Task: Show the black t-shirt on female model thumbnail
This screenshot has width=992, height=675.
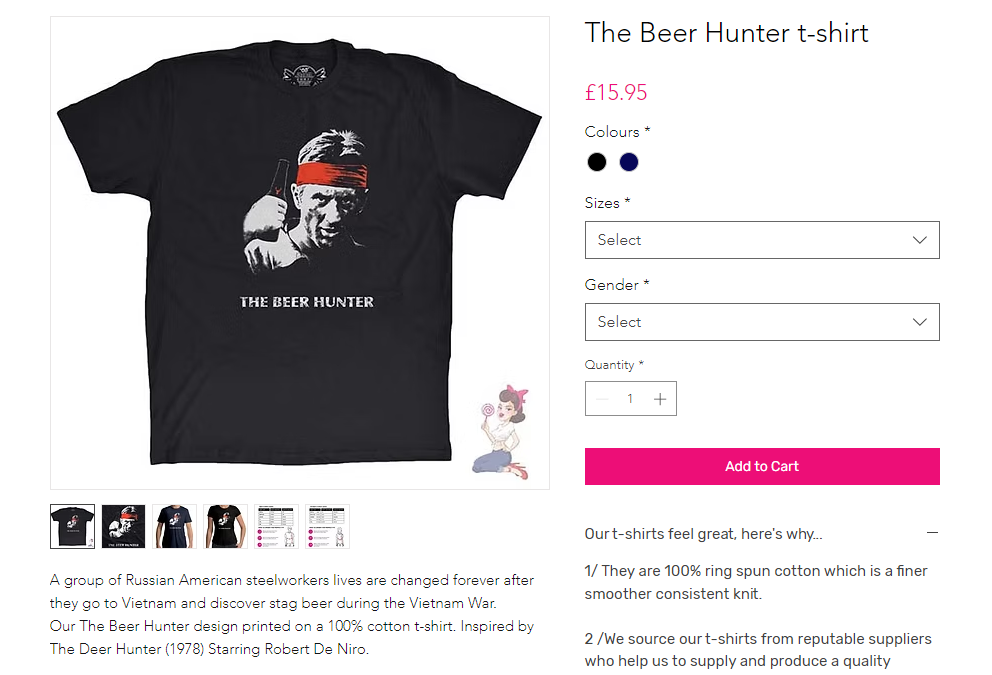Action: pyautogui.click(x=226, y=526)
